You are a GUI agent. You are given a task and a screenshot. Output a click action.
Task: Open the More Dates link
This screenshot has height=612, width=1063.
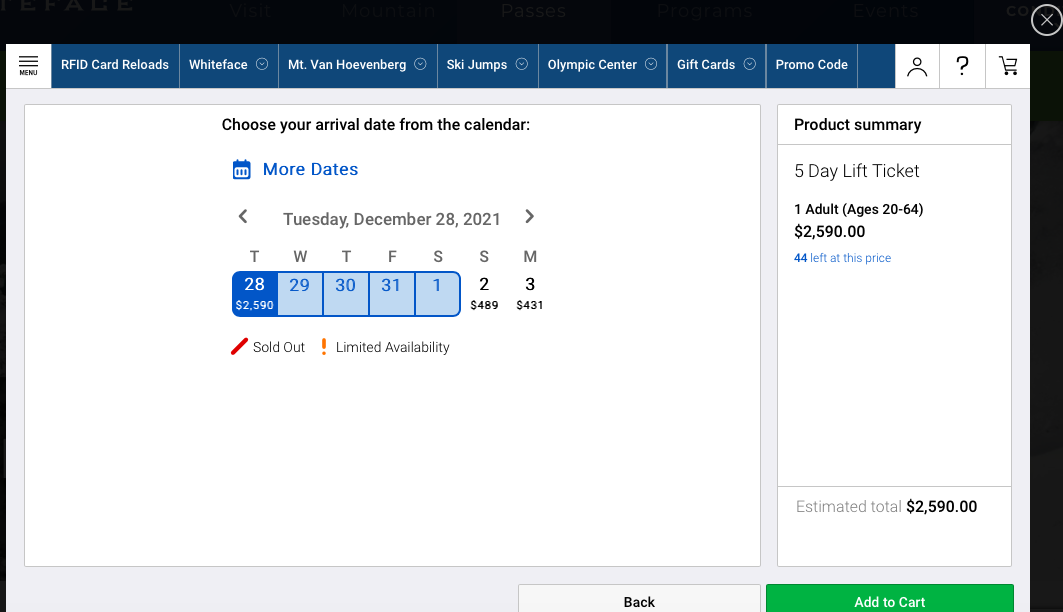(x=310, y=170)
